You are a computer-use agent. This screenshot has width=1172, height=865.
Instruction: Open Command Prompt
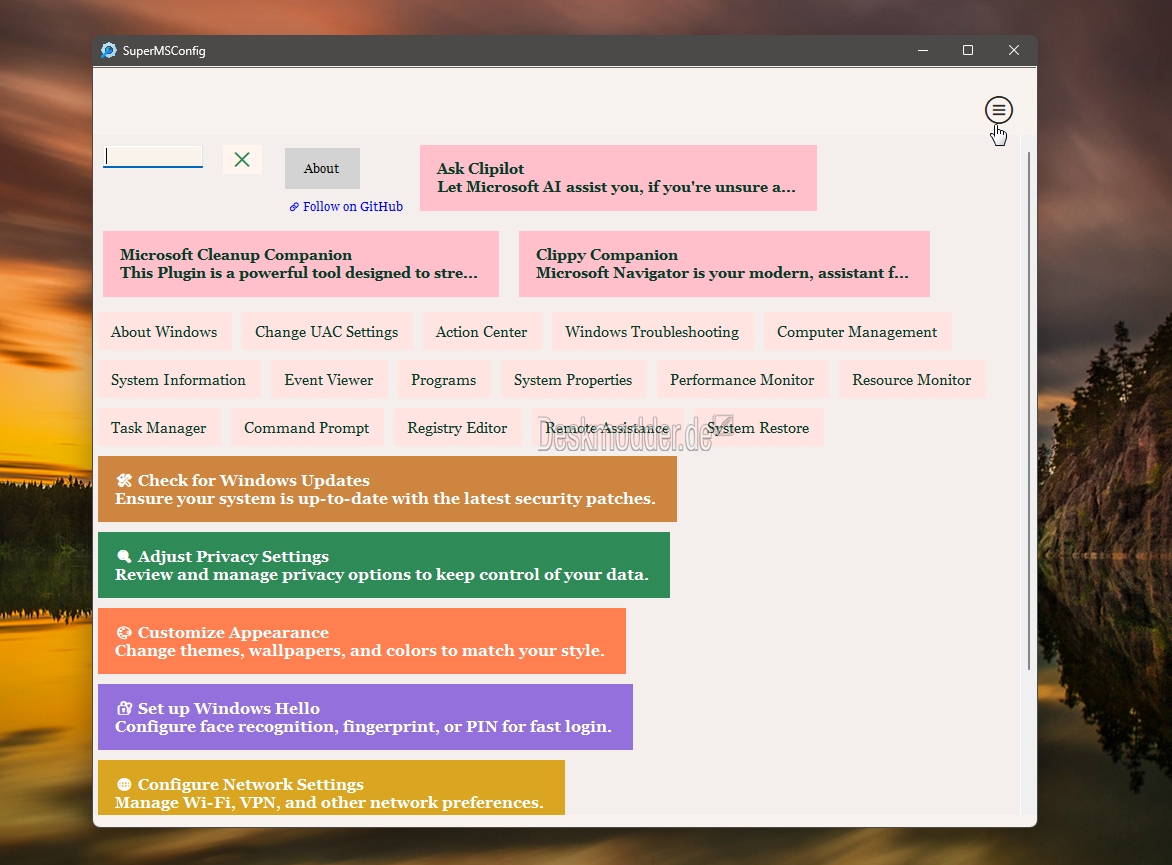(x=306, y=428)
